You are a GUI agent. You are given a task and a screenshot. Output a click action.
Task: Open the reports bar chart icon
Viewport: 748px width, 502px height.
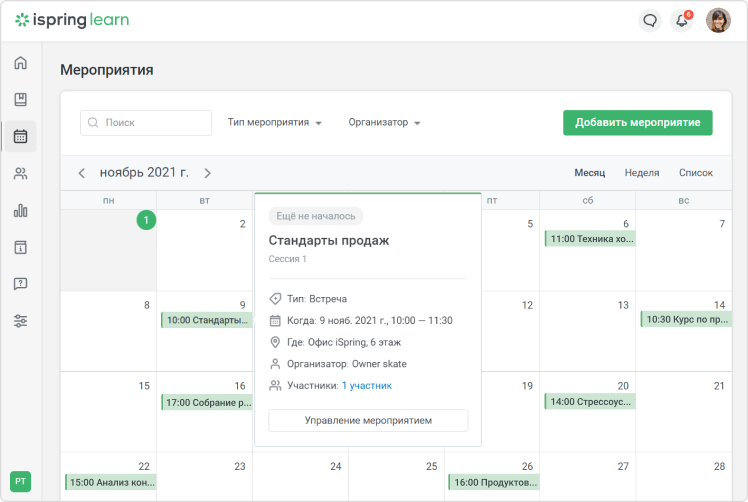coord(20,210)
